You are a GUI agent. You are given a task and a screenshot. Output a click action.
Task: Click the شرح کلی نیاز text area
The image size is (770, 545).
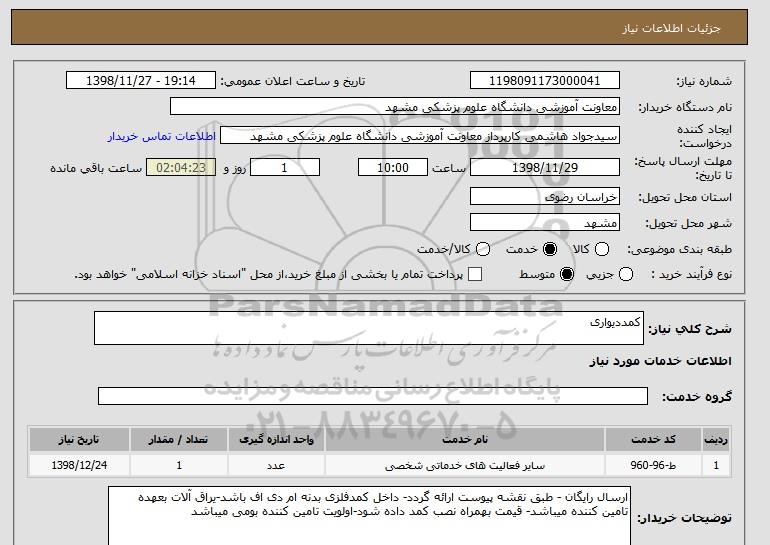tap(369, 328)
